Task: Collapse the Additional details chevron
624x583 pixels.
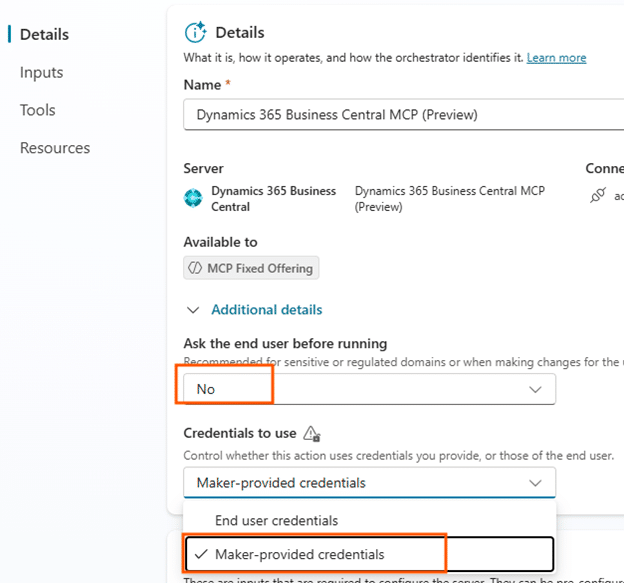Action: [x=193, y=310]
